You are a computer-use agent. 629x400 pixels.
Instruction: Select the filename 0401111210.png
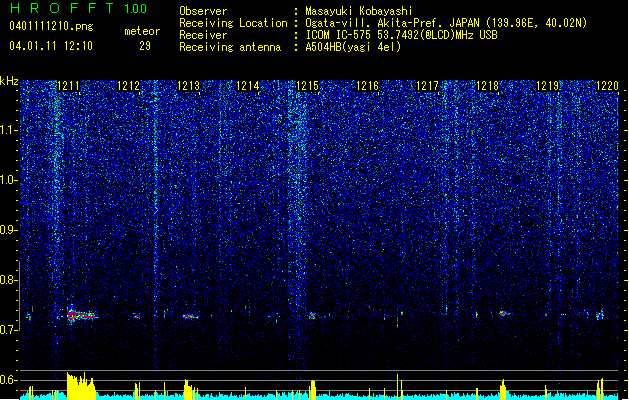point(51,26)
